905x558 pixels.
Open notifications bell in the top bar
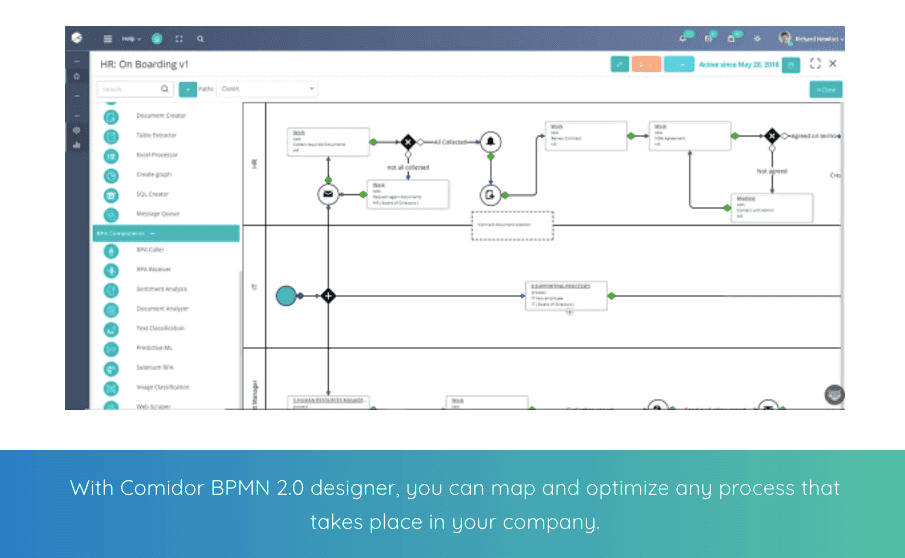683,39
